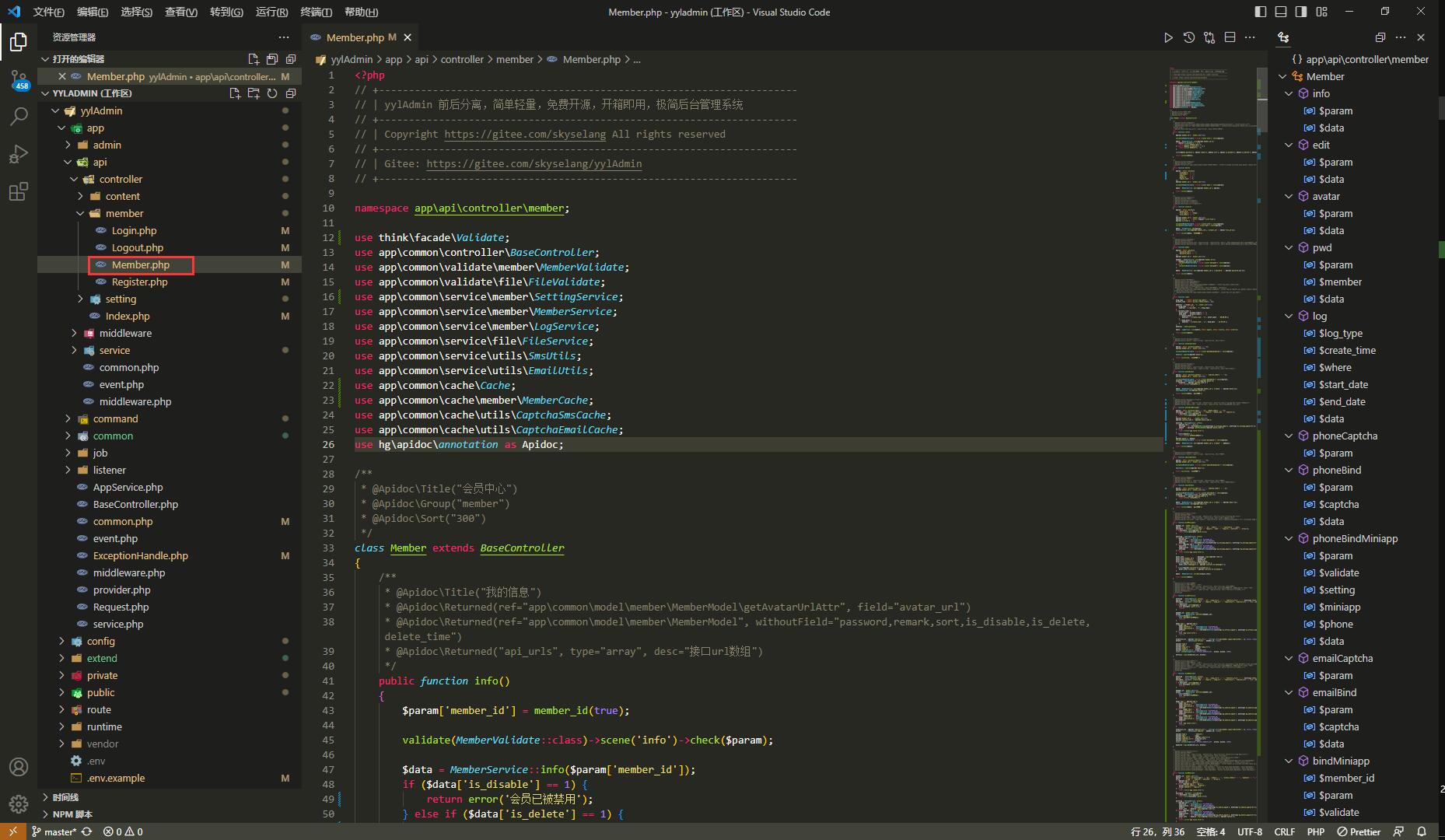Screen dimensions: 1445x840
Task: Toggle the primary sidebar layout button
Action: [x=1261, y=12]
